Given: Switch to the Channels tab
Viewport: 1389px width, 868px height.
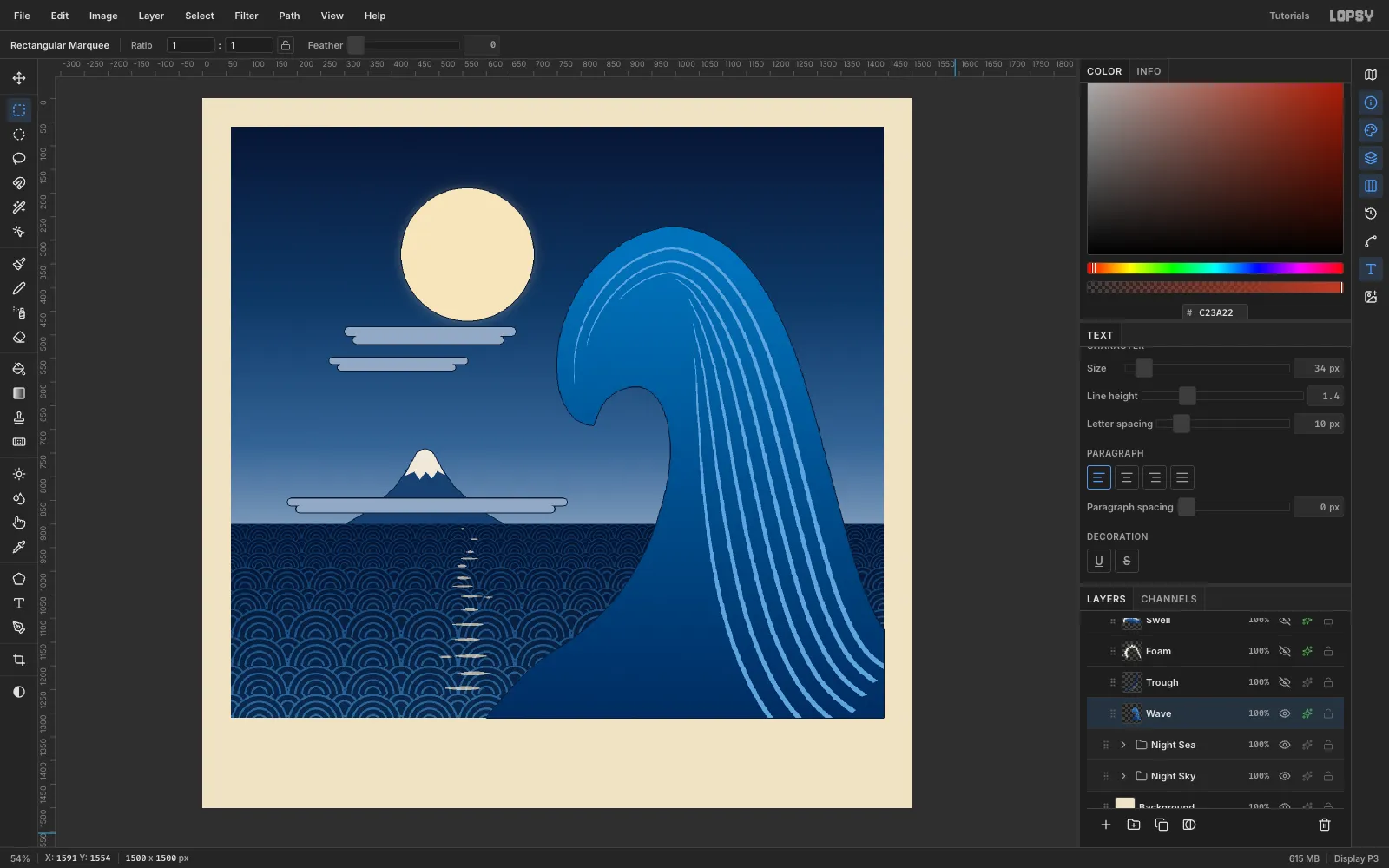Looking at the screenshot, I should click(x=1168, y=599).
